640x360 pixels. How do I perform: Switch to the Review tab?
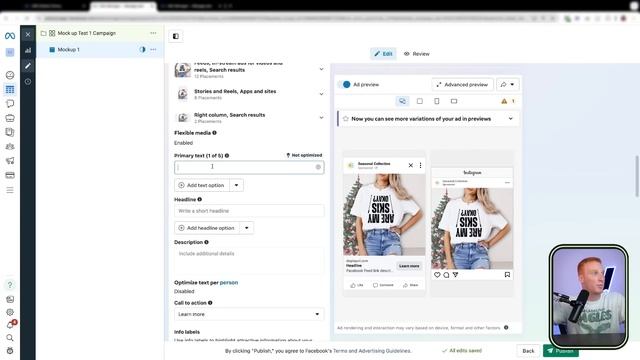tap(417, 53)
